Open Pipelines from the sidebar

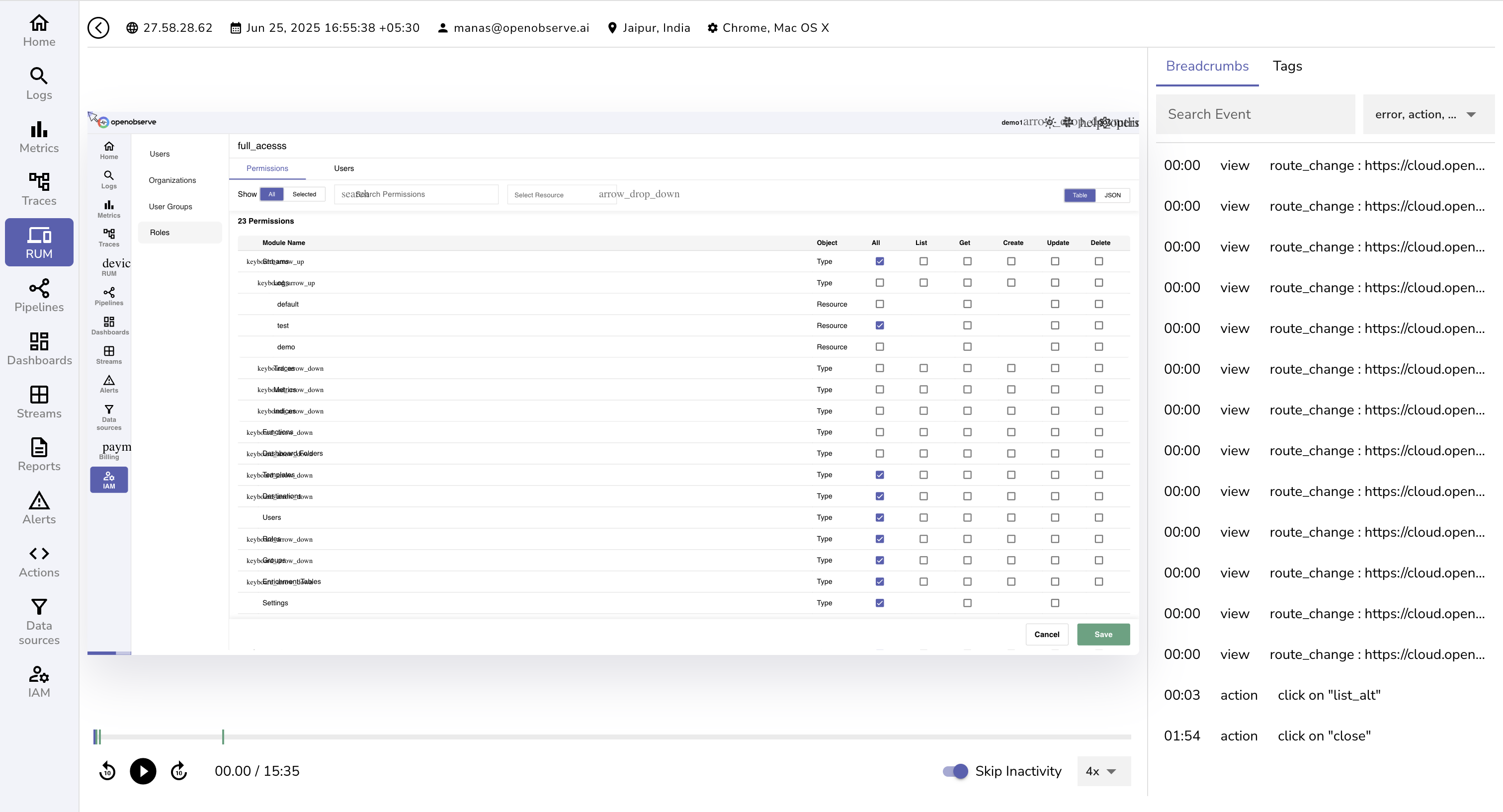click(38, 295)
